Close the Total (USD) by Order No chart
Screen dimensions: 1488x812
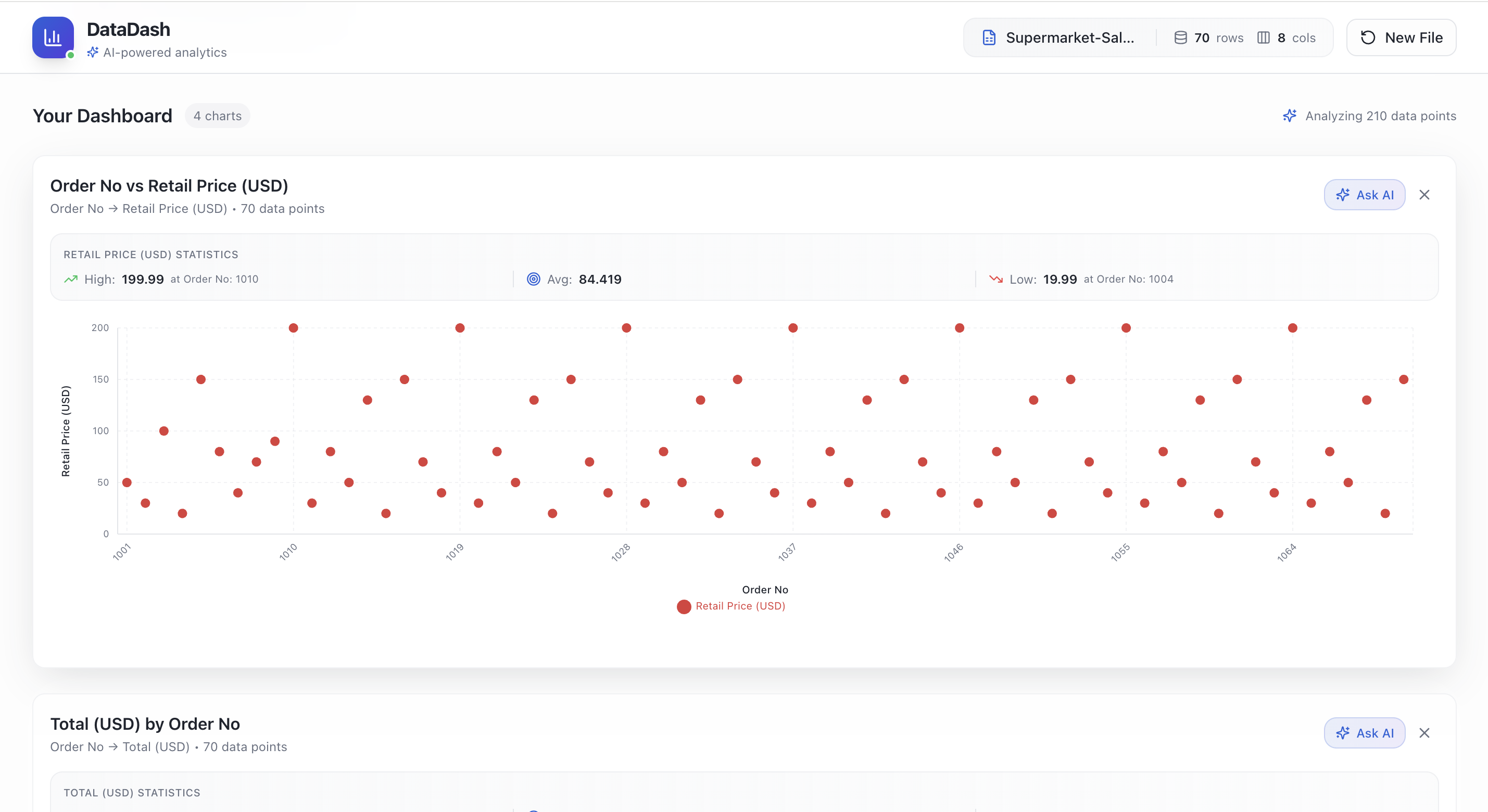tap(1424, 733)
